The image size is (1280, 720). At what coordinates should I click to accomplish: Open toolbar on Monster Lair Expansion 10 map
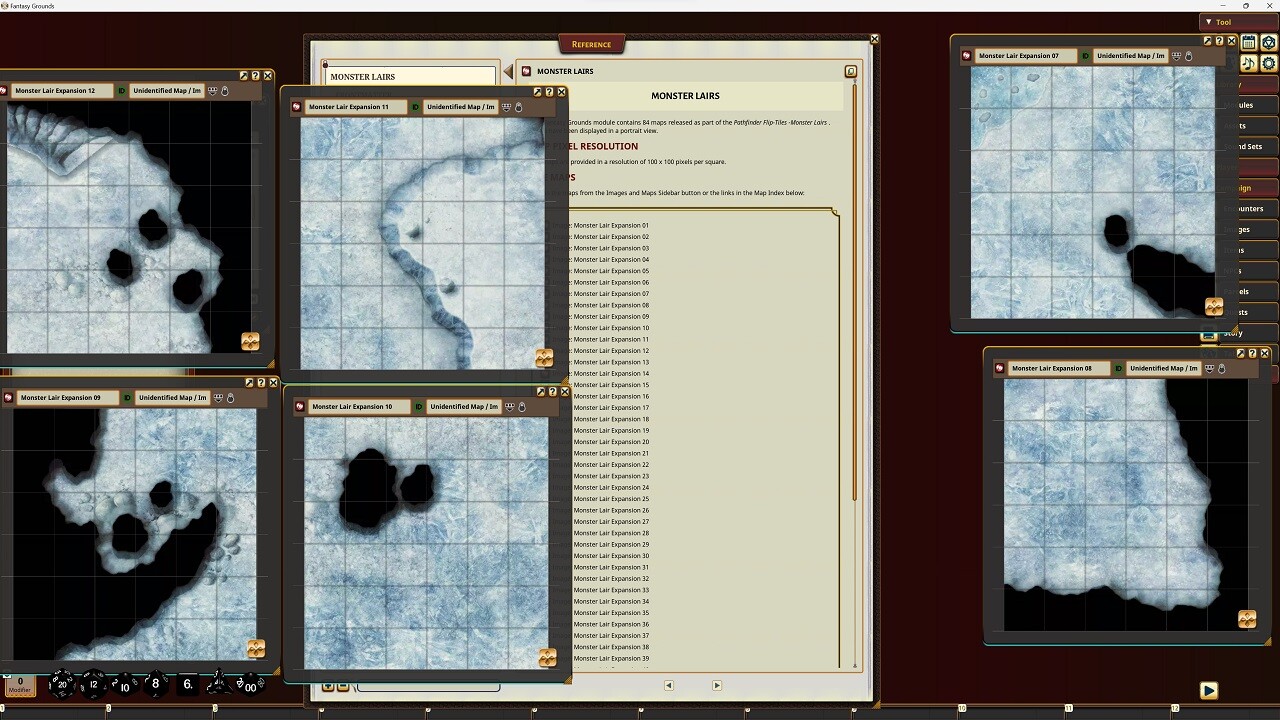[547, 657]
